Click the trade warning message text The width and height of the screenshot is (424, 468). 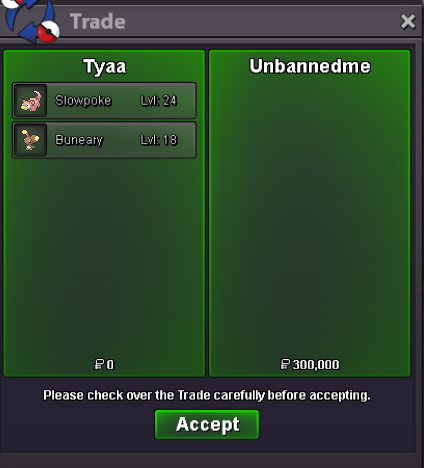click(x=207, y=395)
